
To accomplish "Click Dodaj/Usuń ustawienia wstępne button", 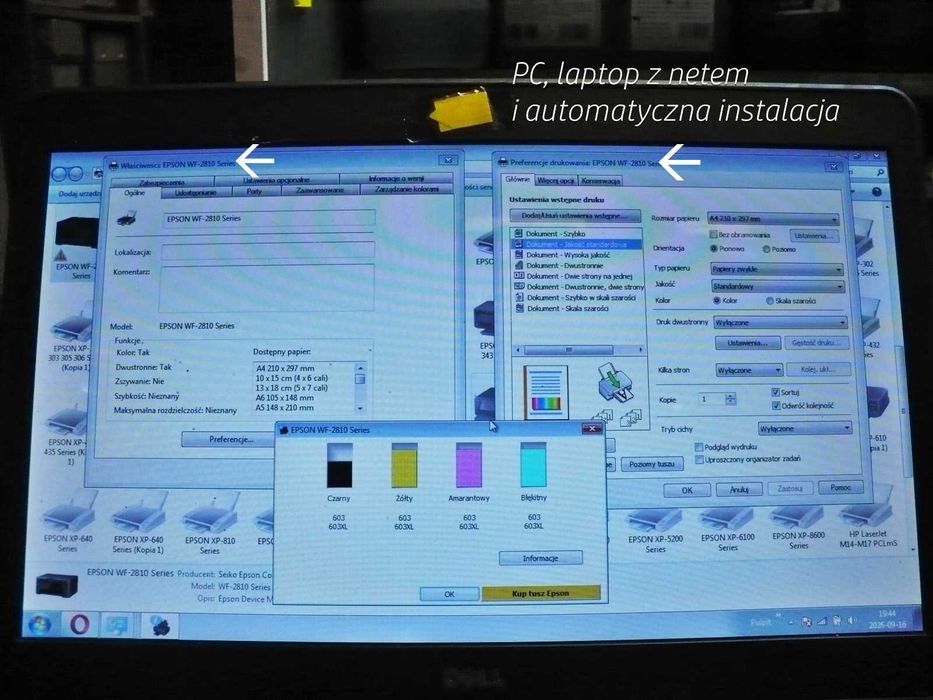I will pos(575,215).
